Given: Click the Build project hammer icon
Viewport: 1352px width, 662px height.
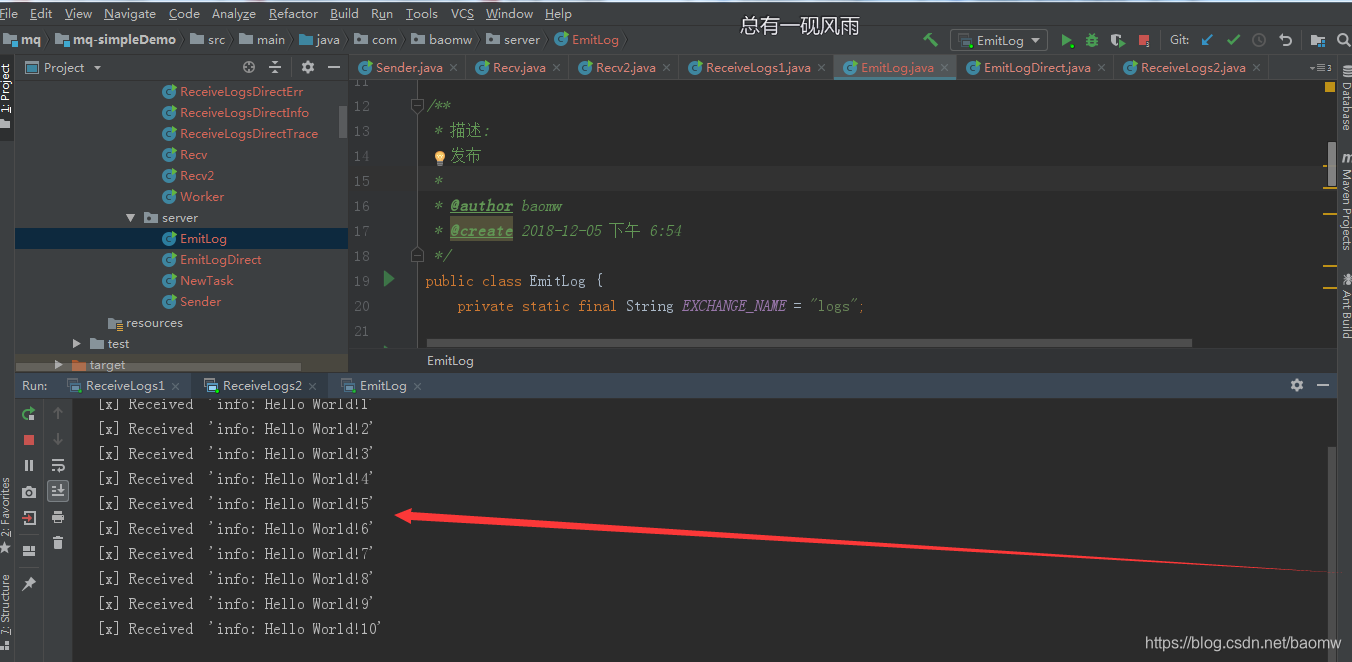Looking at the screenshot, I should [931, 40].
